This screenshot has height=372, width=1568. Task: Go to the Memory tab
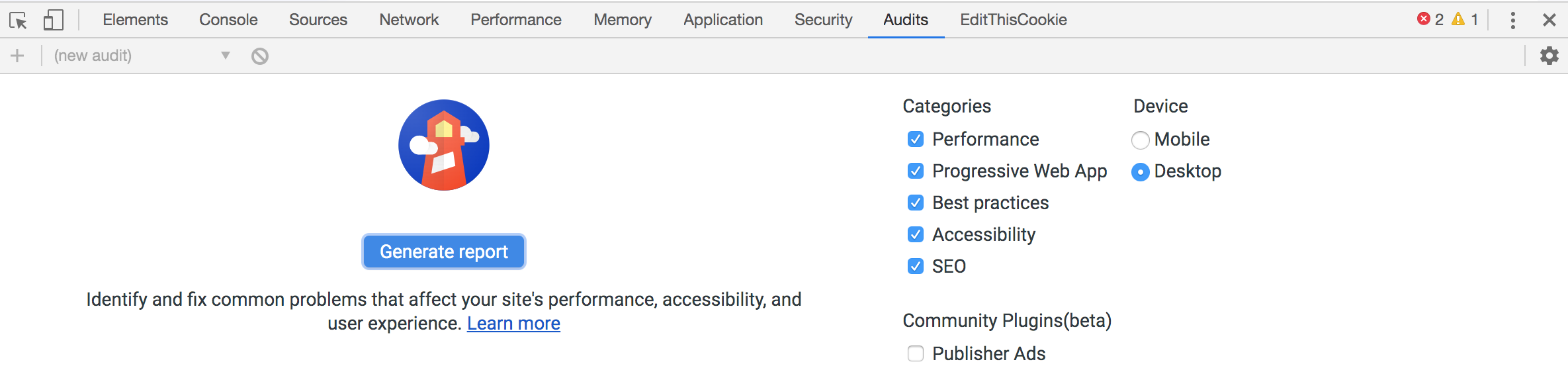[x=623, y=20]
